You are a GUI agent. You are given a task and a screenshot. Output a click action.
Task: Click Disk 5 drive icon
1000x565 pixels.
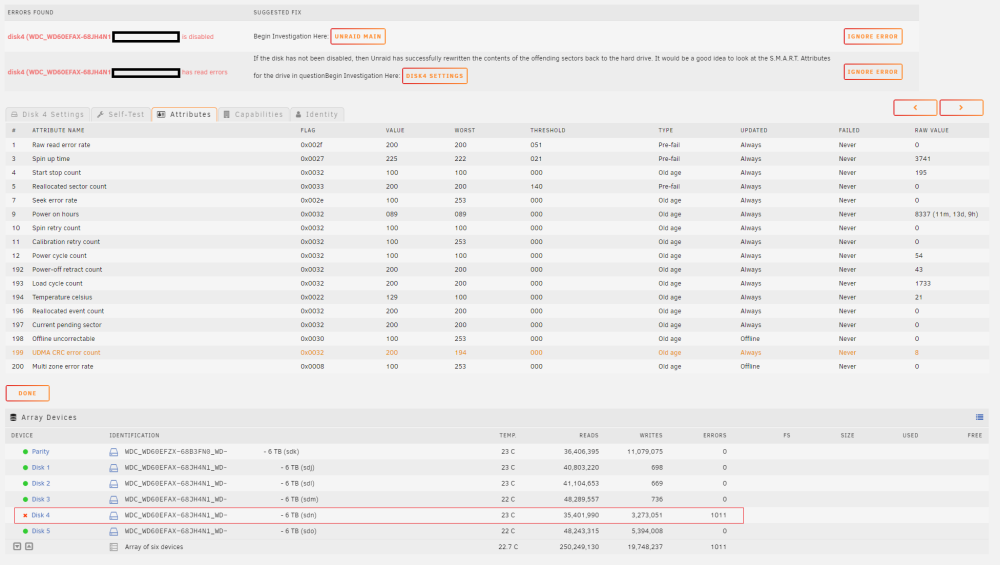(114, 531)
